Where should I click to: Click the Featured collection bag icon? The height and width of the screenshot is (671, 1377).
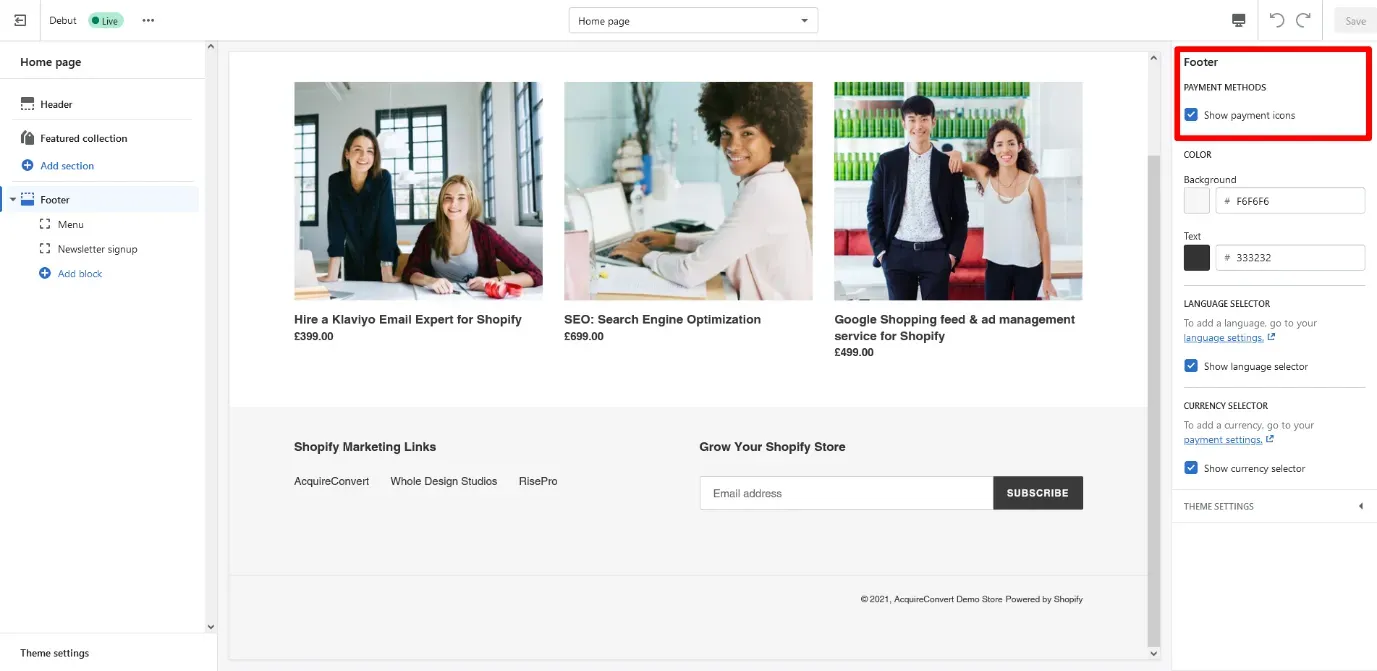pyautogui.click(x=28, y=138)
